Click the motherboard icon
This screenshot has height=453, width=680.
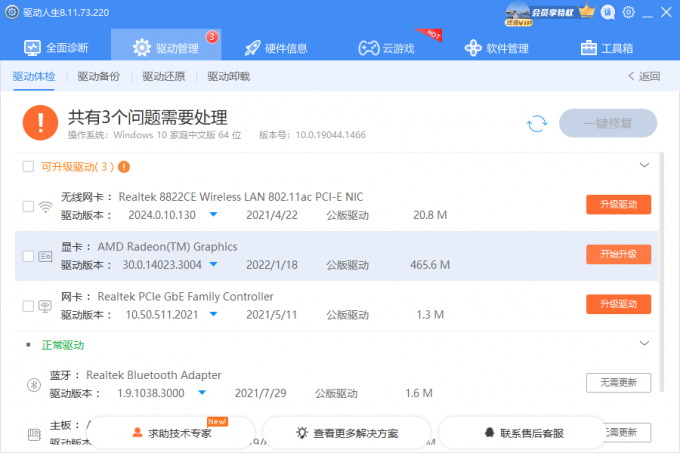(34, 434)
